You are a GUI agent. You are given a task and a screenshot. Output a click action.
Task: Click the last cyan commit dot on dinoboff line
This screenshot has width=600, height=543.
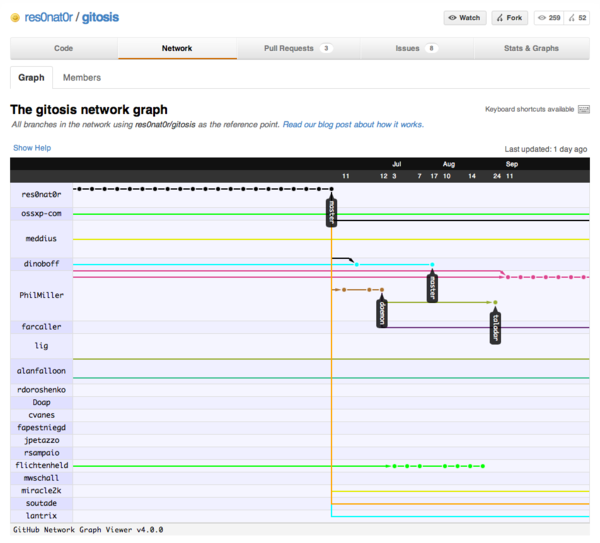point(432,264)
